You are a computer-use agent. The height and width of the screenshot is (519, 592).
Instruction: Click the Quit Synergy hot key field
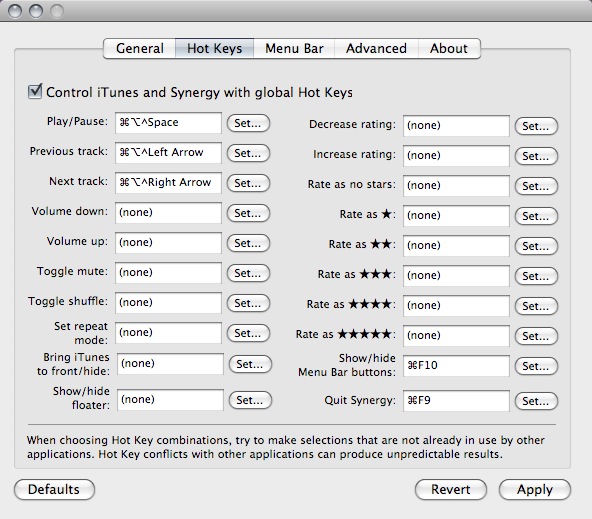tap(456, 400)
